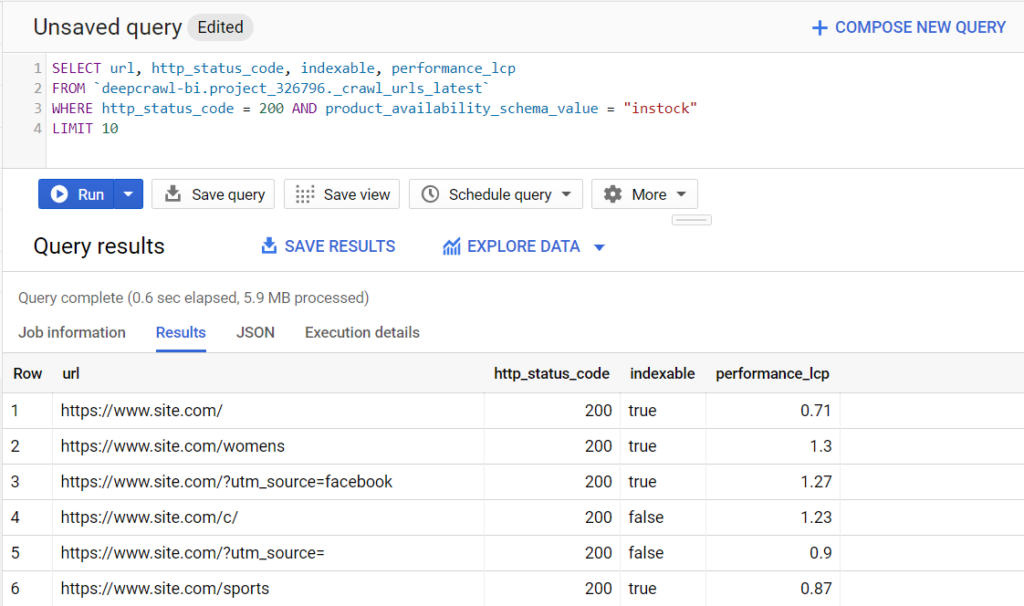This screenshot has height=606, width=1024.
Task: Switch to the JSON tab
Action: pos(255,332)
